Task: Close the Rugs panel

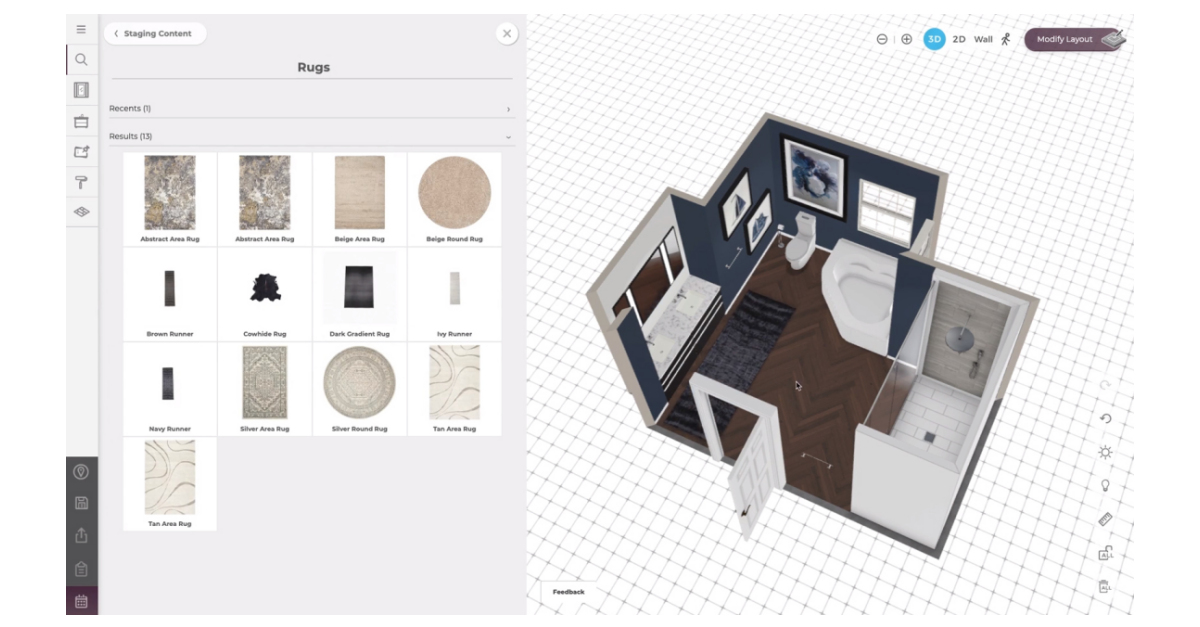Action: point(507,33)
